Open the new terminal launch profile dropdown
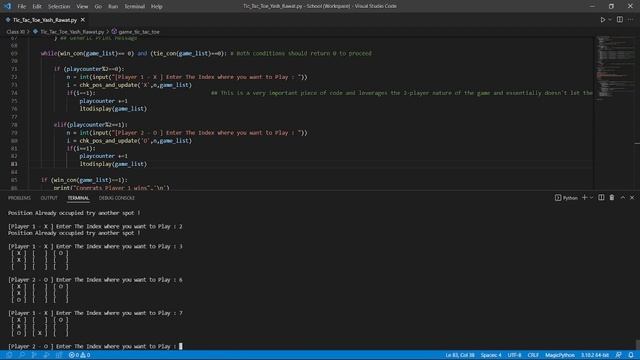 coord(591,198)
